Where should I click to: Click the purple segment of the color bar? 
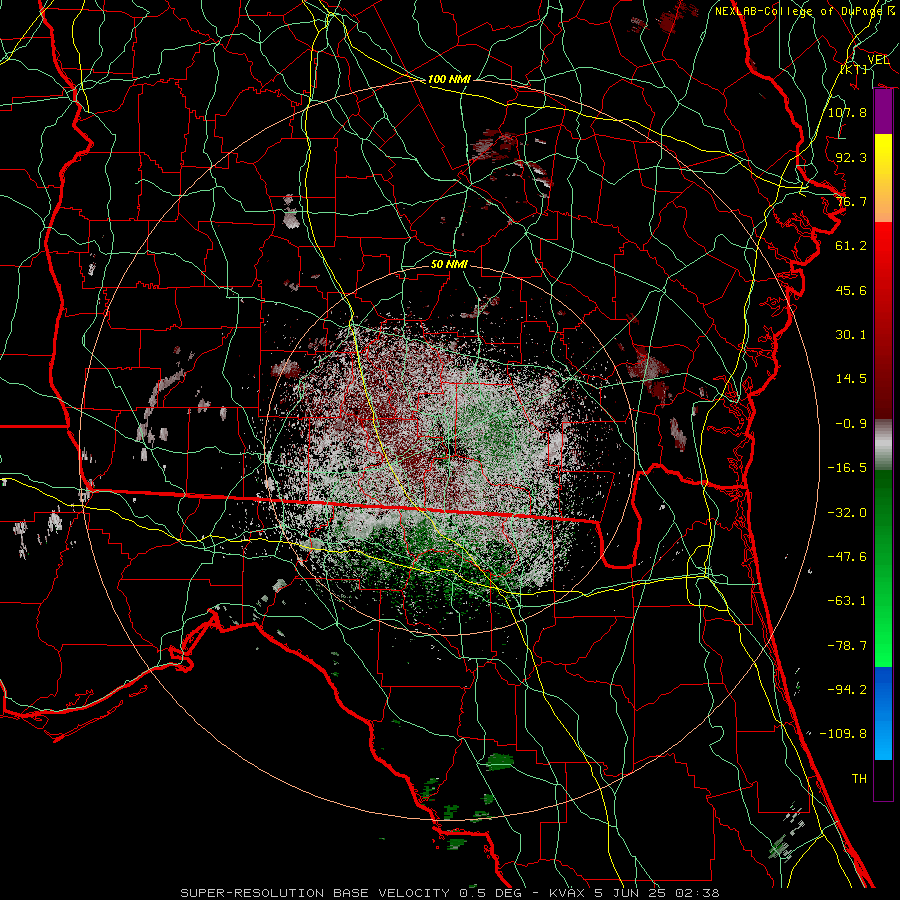[883, 111]
